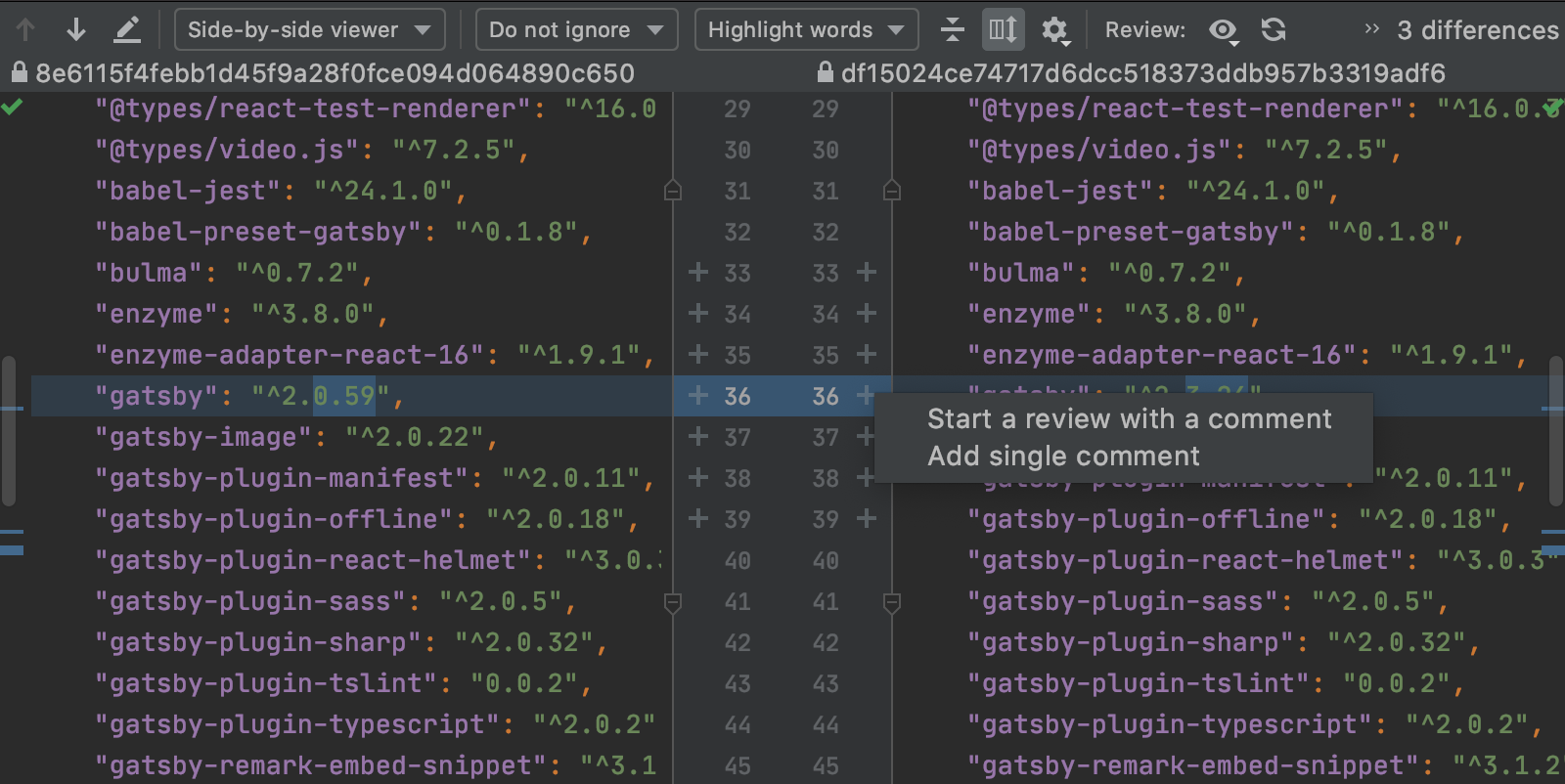Image resolution: width=1565 pixels, height=784 pixels.
Task: Click "enzyme" line in left pane
Action: coord(242,314)
